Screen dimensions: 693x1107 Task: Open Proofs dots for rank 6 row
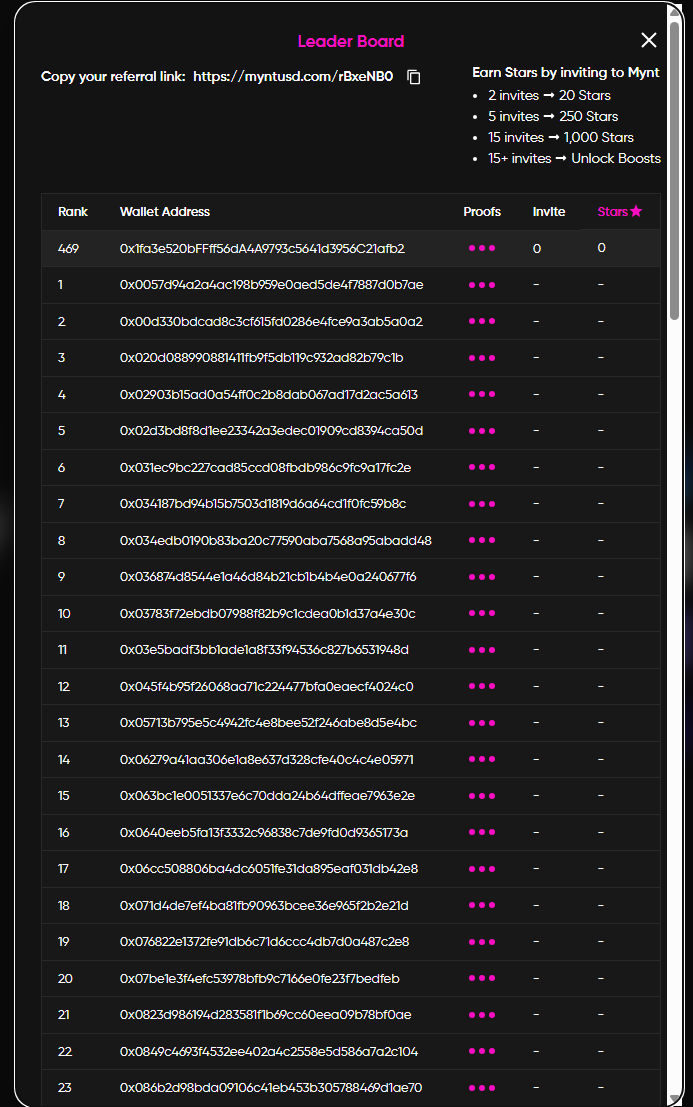click(482, 467)
